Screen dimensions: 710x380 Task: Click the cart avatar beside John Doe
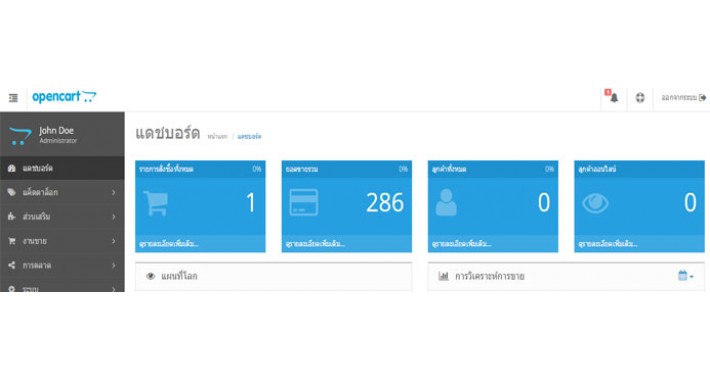[20, 135]
